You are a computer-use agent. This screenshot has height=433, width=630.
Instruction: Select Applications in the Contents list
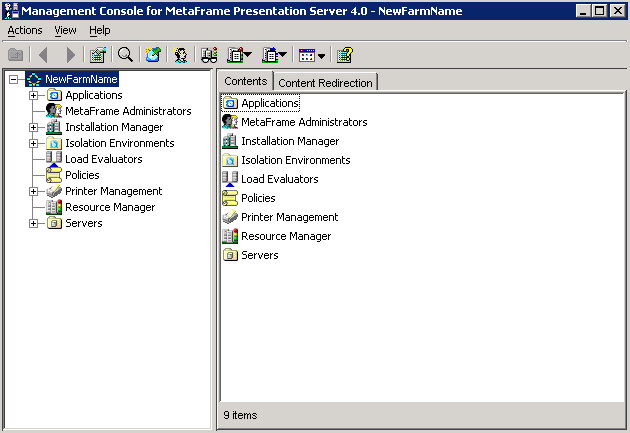pos(270,103)
